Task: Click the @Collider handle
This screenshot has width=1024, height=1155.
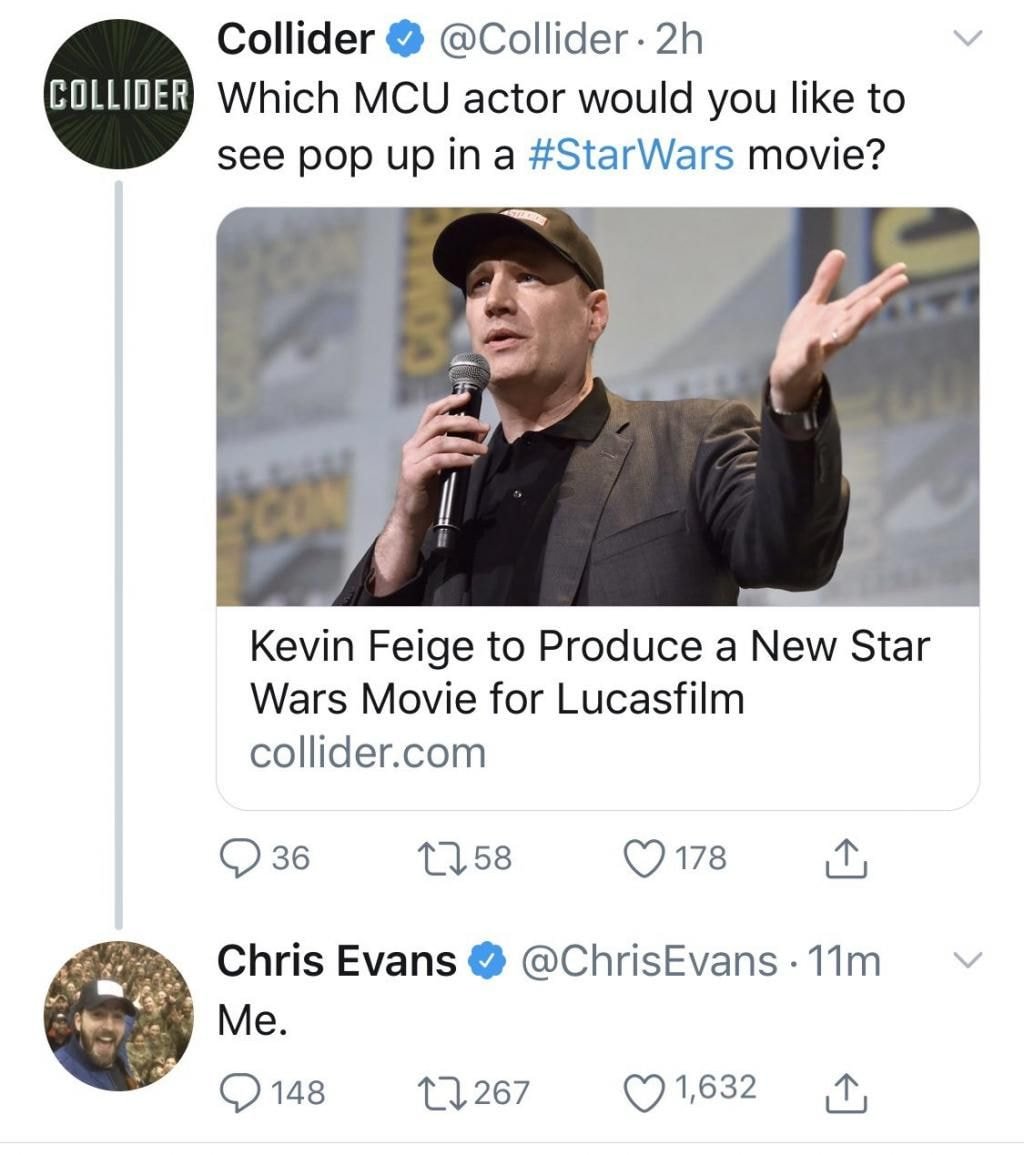Action: click(x=532, y=40)
